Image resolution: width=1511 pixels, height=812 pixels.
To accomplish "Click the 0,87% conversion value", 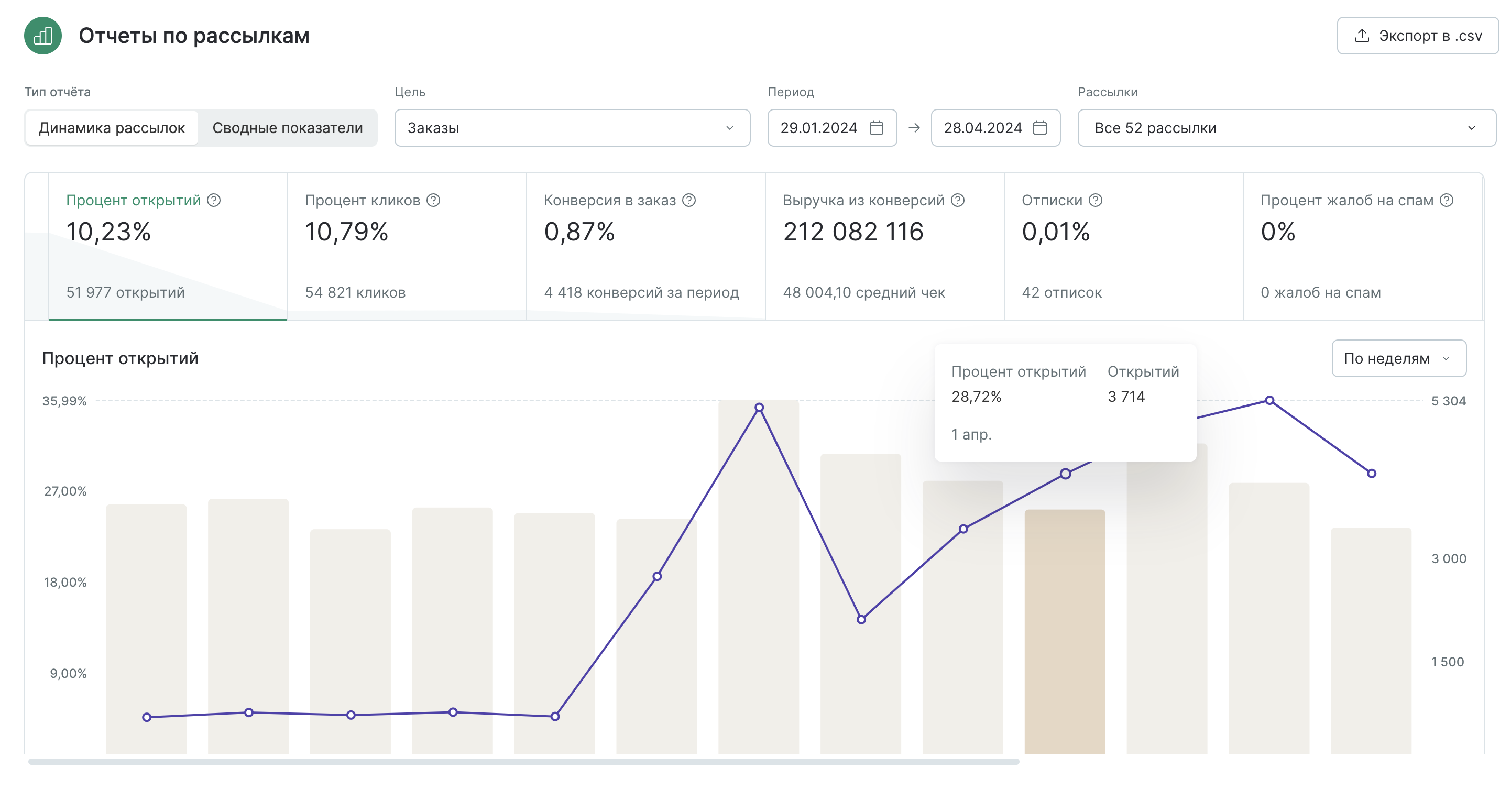I will click(x=579, y=232).
